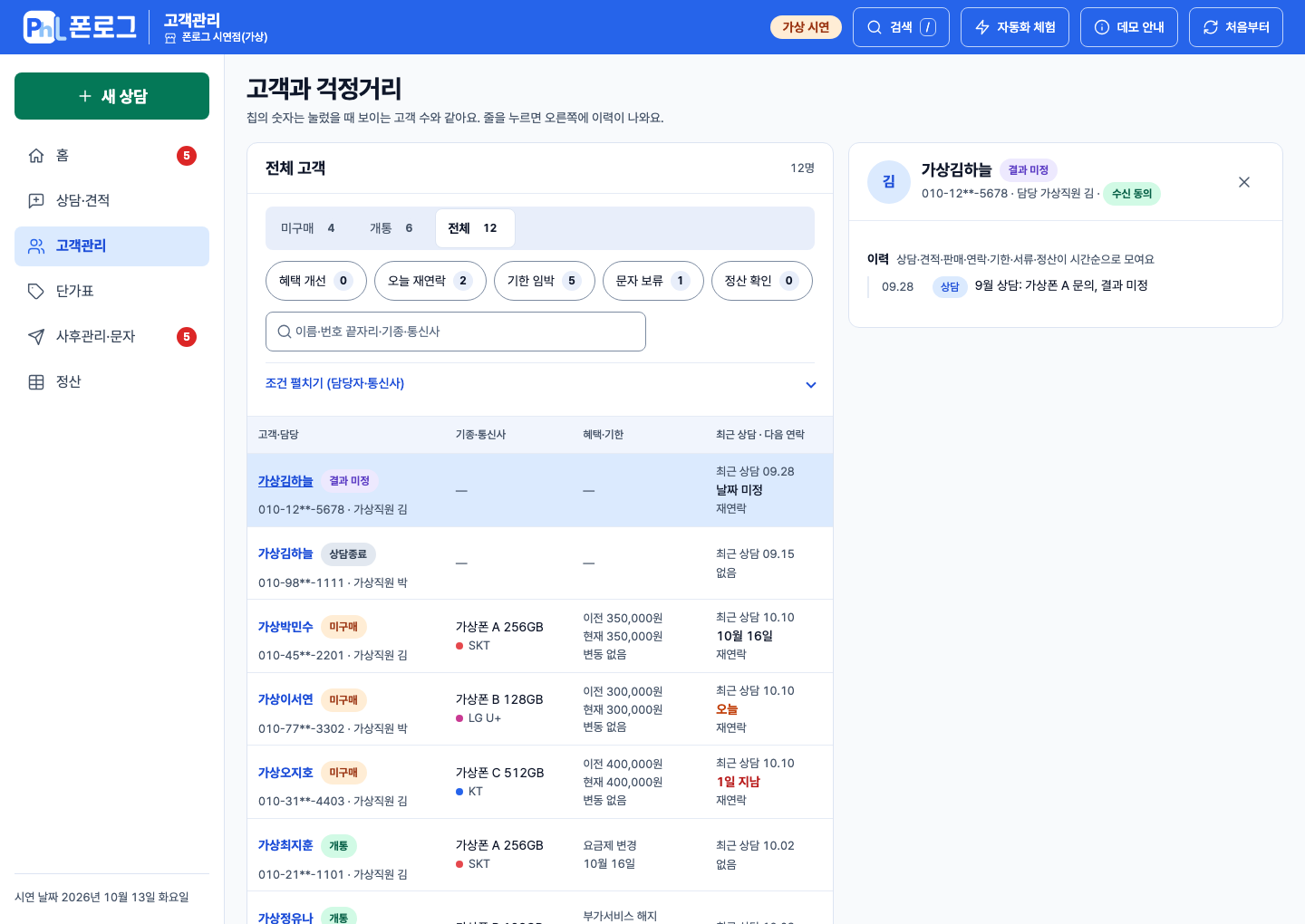Click the 오늘 recontact date for 가상이서연
Viewport: 1305px width, 924px height.
click(x=727, y=709)
